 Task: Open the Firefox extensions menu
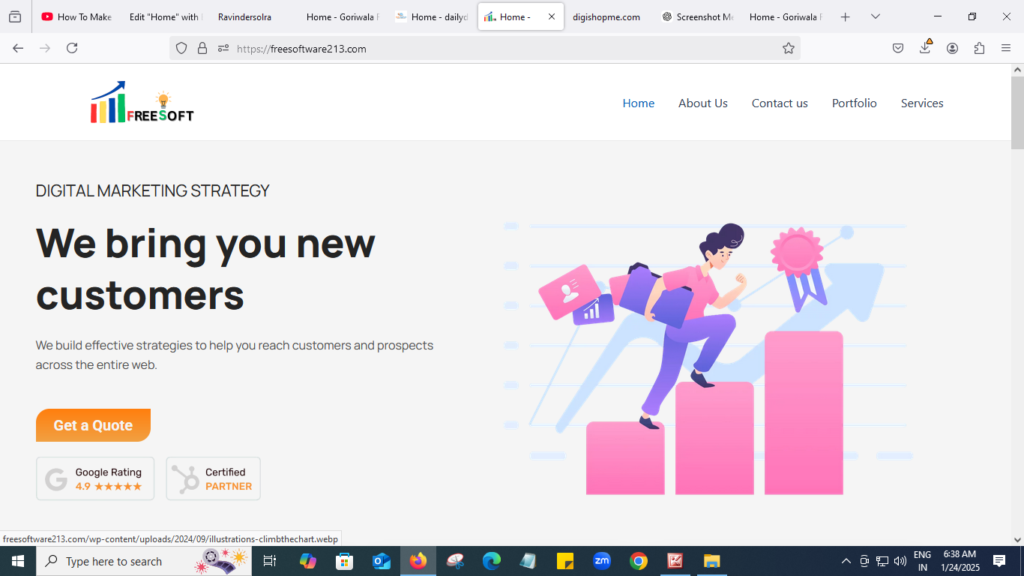tap(979, 48)
